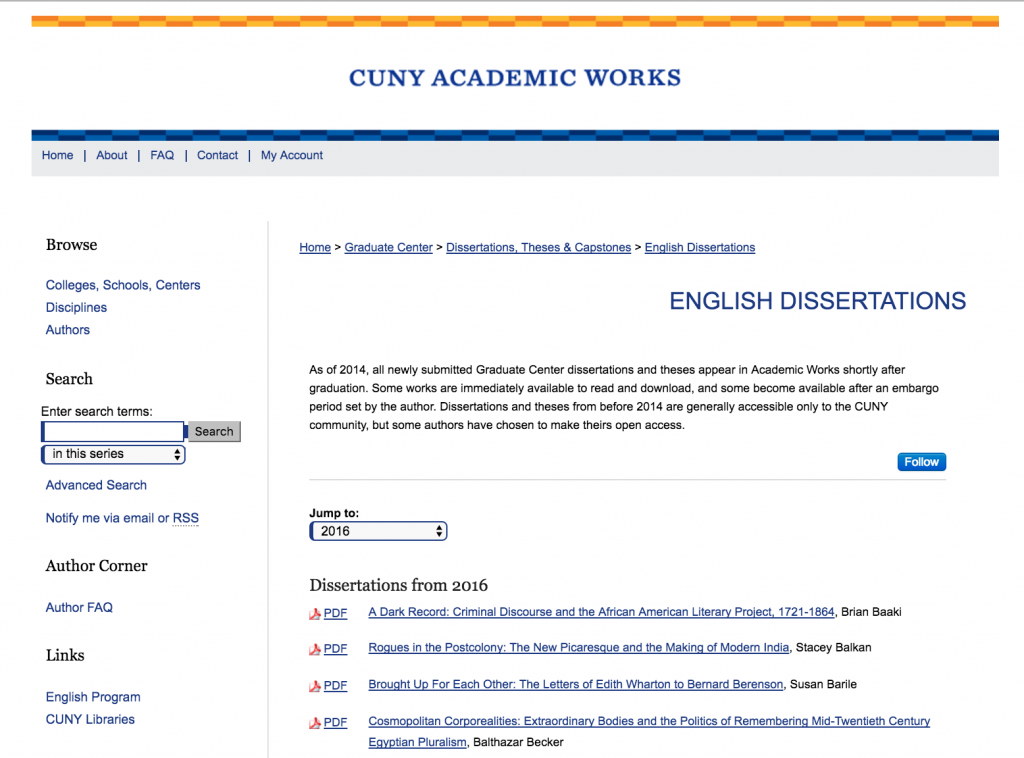Click the Dissertations from 2016 heading
The image size is (1024, 758).
pyautogui.click(x=398, y=585)
